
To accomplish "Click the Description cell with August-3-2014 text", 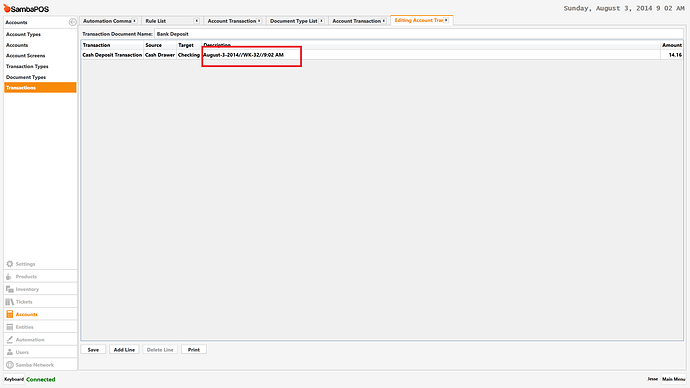I will pos(431,55).
